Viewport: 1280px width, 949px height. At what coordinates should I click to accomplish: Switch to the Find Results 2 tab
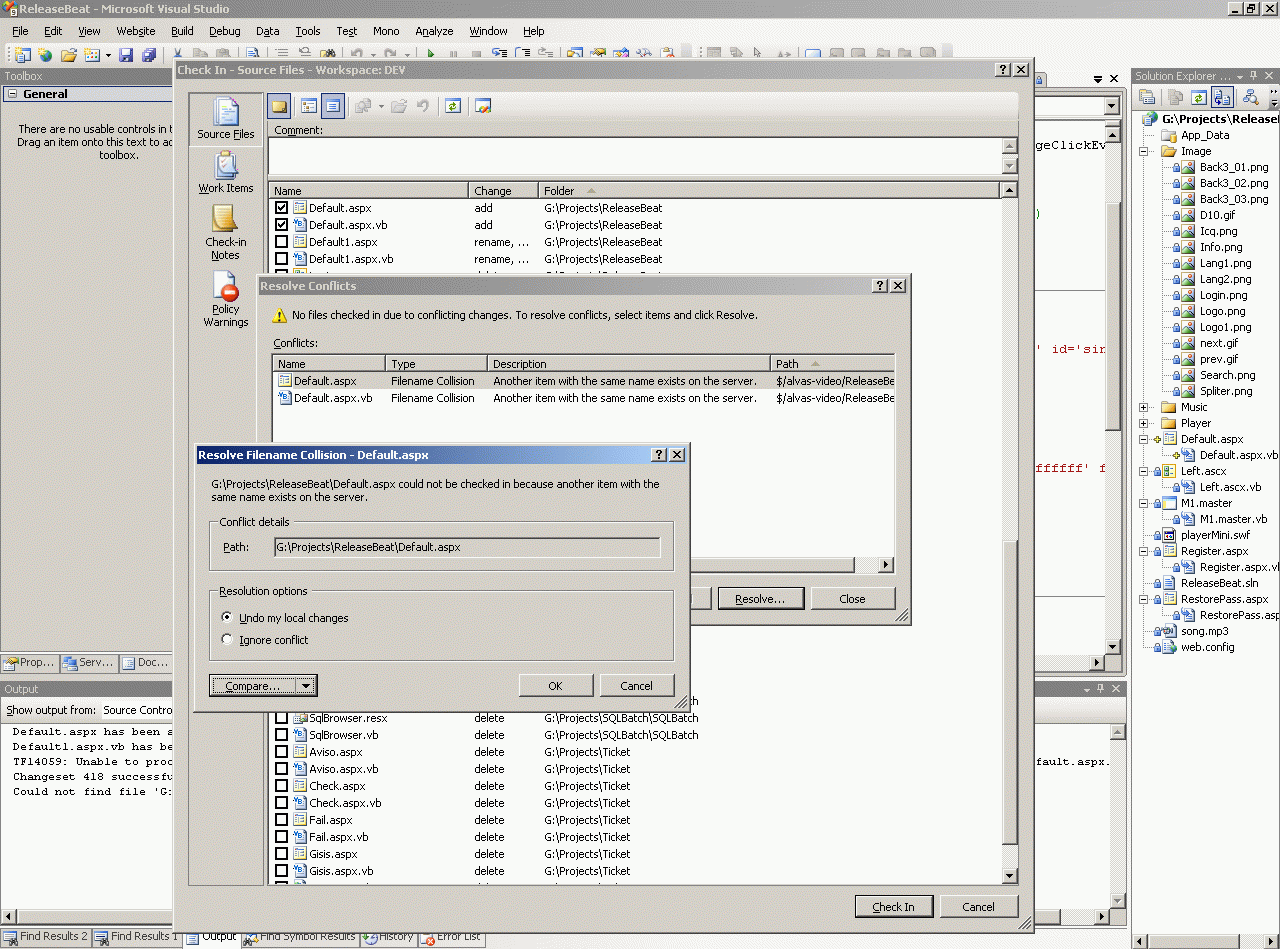(x=46, y=937)
